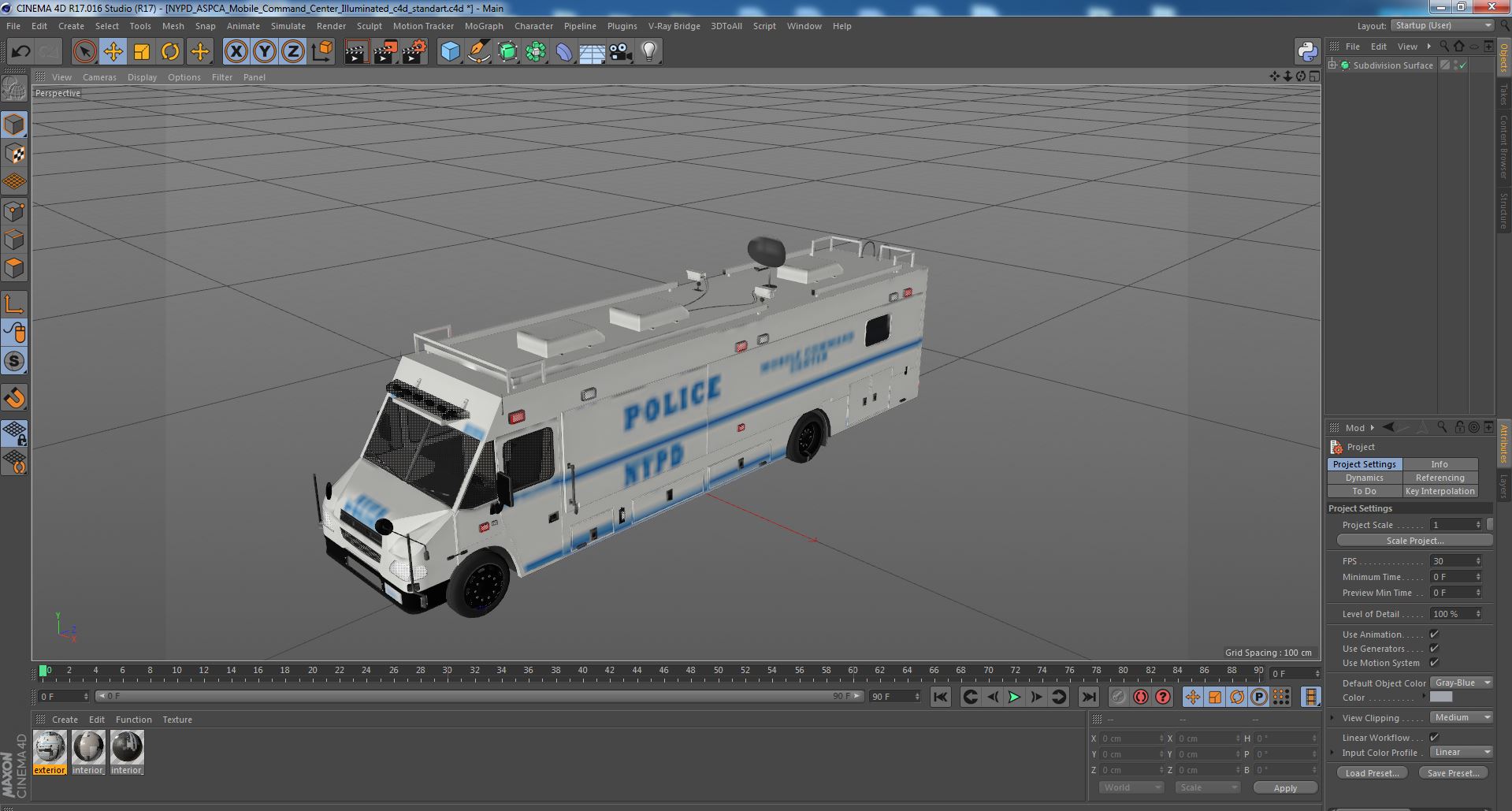Toggle Subdivision Surface enable checkmark
This screenshot has height=811, width=1512.
(1463, 65)
